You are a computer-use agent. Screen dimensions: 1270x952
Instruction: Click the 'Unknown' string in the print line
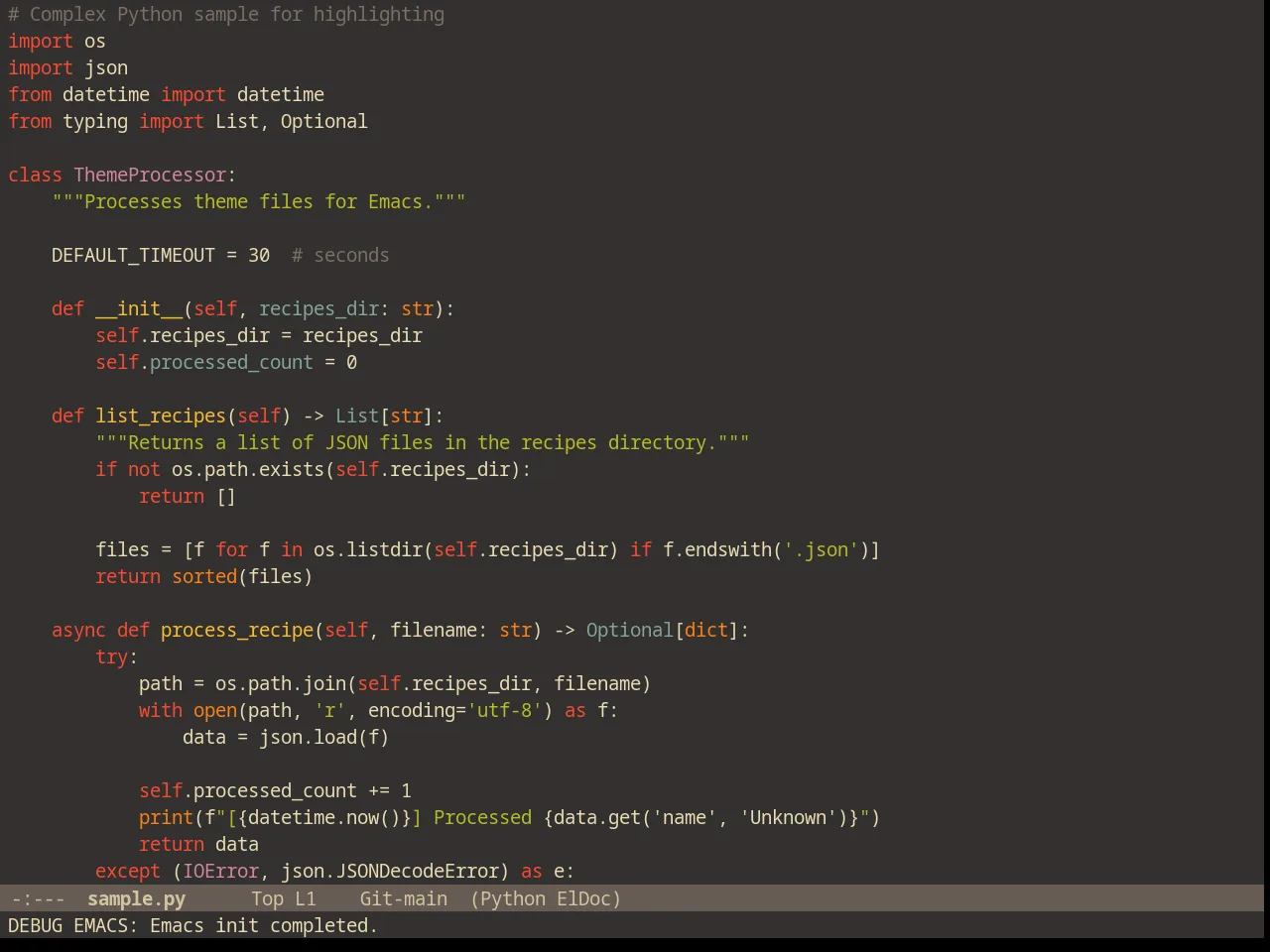click(x=788, y=817)
